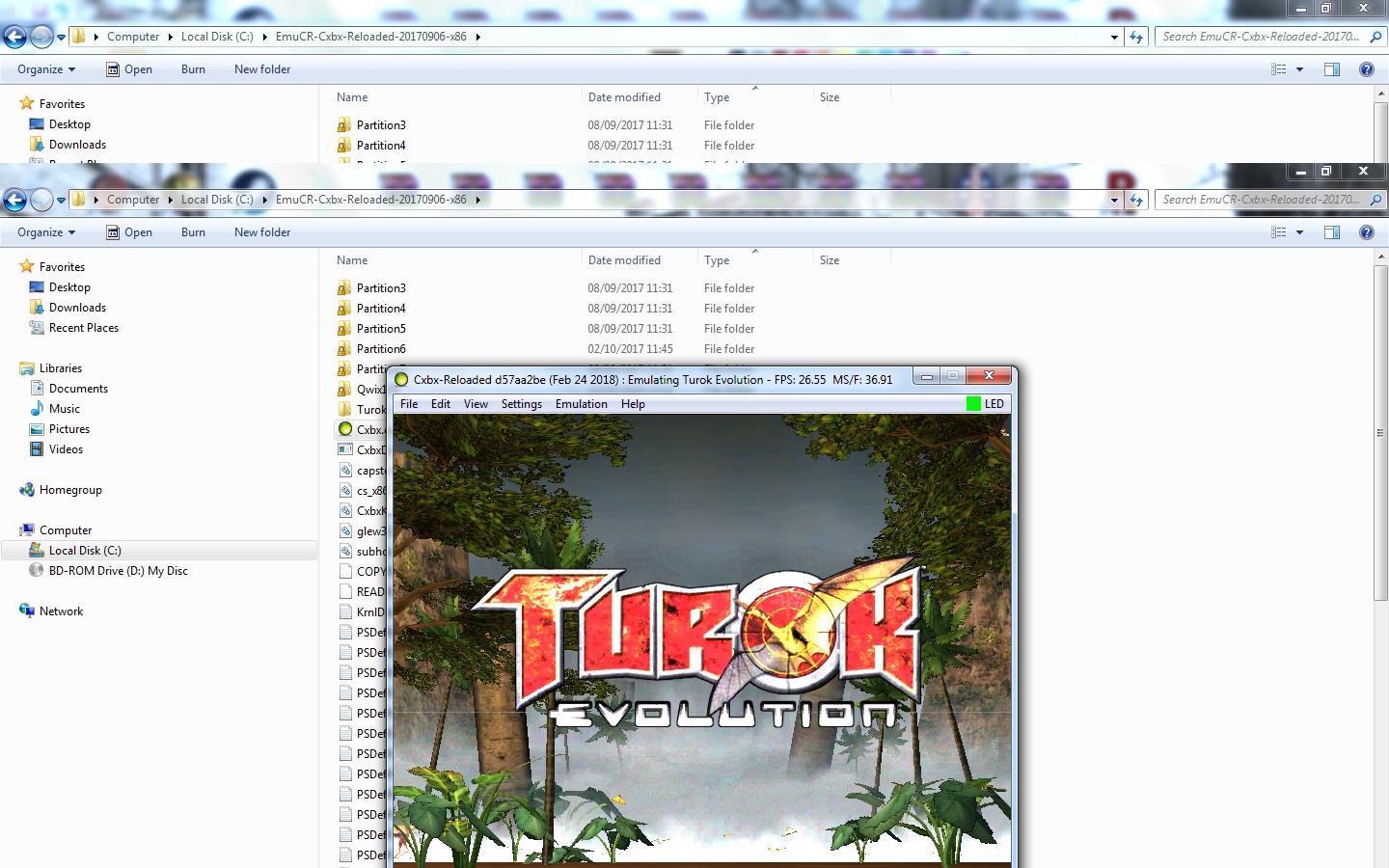Select the Partition6 folder name
This screenshot has width=1389, height=868.
381,349
